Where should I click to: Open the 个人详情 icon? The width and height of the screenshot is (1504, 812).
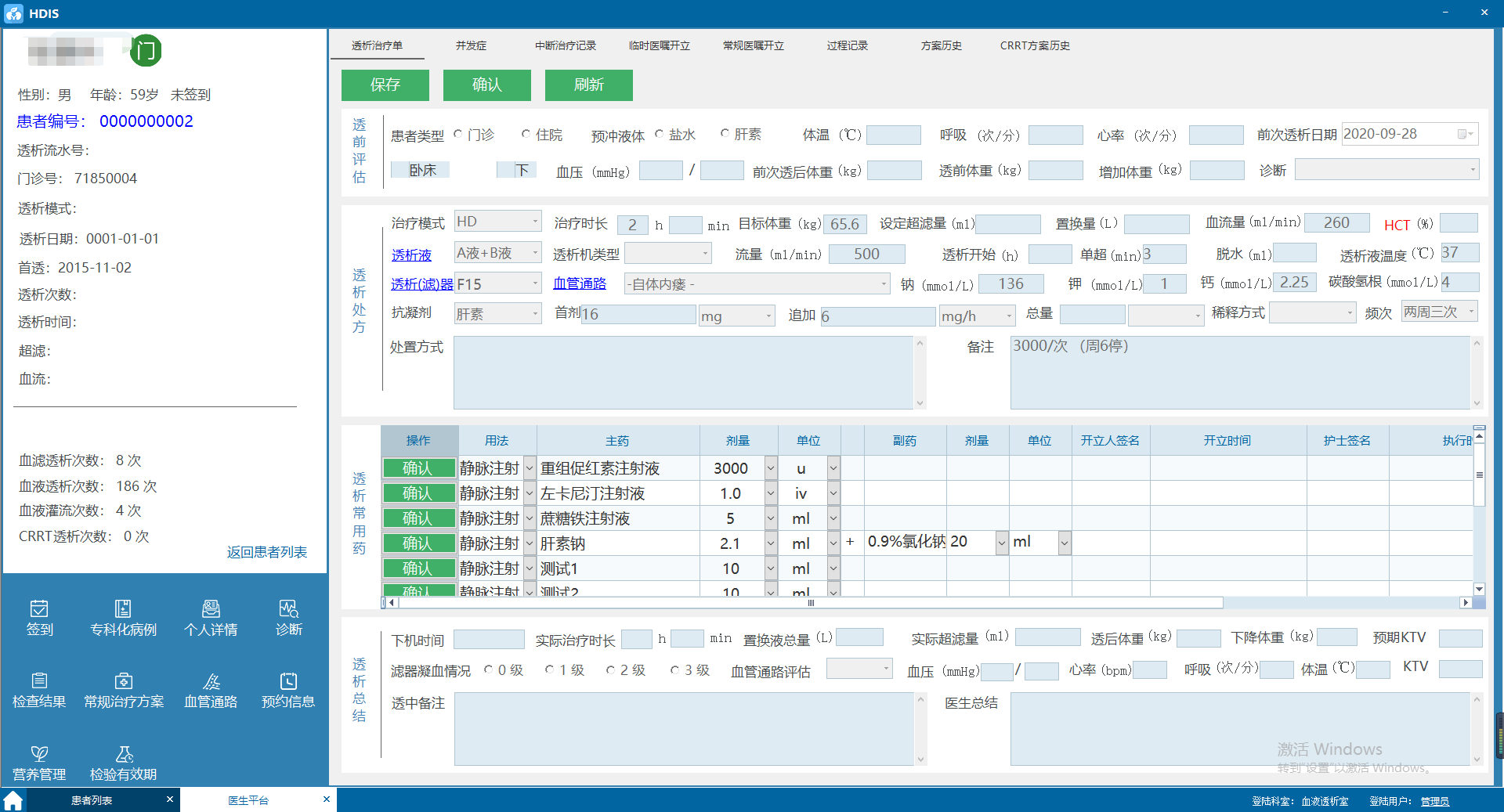click(210, 609)
